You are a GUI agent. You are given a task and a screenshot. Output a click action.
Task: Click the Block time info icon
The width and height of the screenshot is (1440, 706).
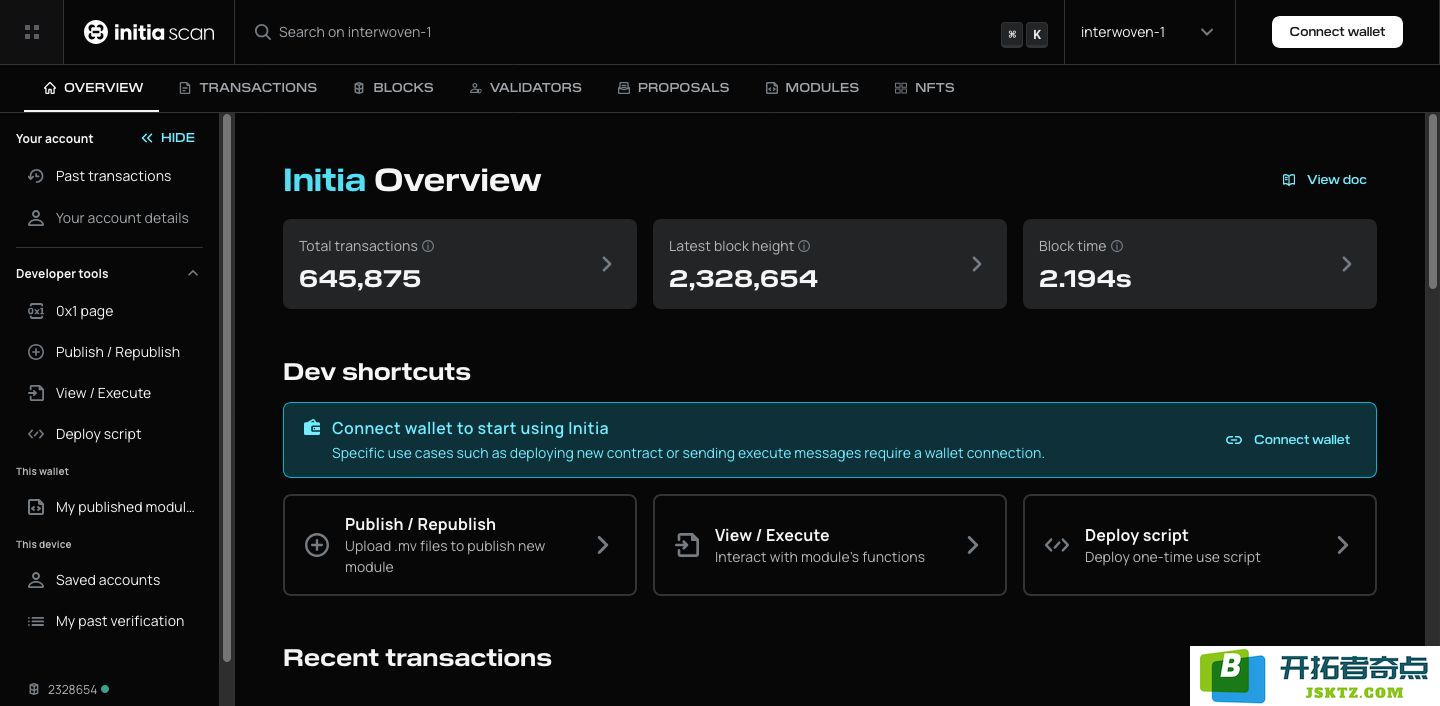click(x=1117, y=246)
